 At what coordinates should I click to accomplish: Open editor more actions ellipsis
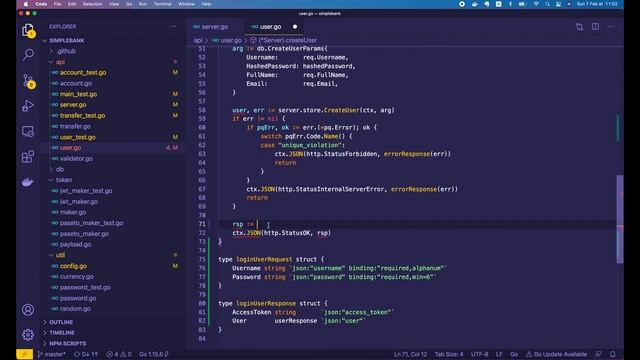pyautogui.click(x=611, y=27)
